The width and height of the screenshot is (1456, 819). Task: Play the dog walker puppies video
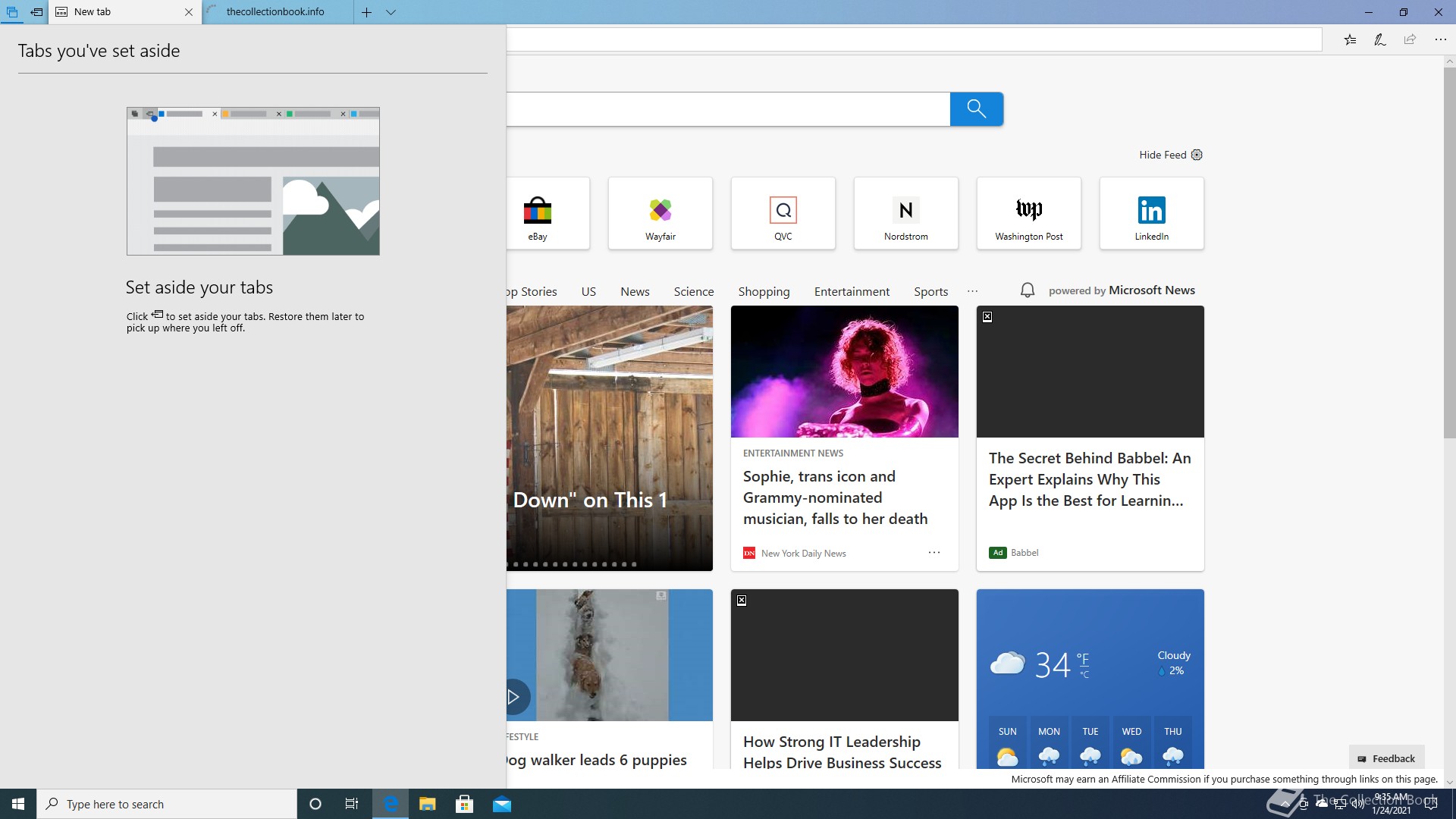point(514,697)
